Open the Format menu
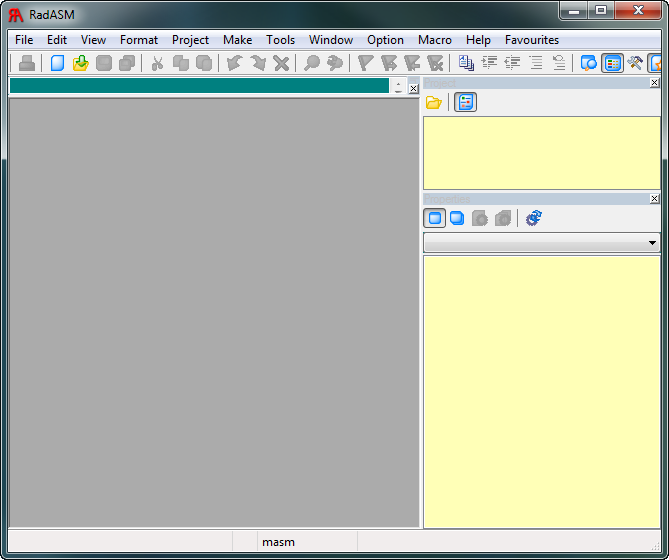 (x=139, y=40)
